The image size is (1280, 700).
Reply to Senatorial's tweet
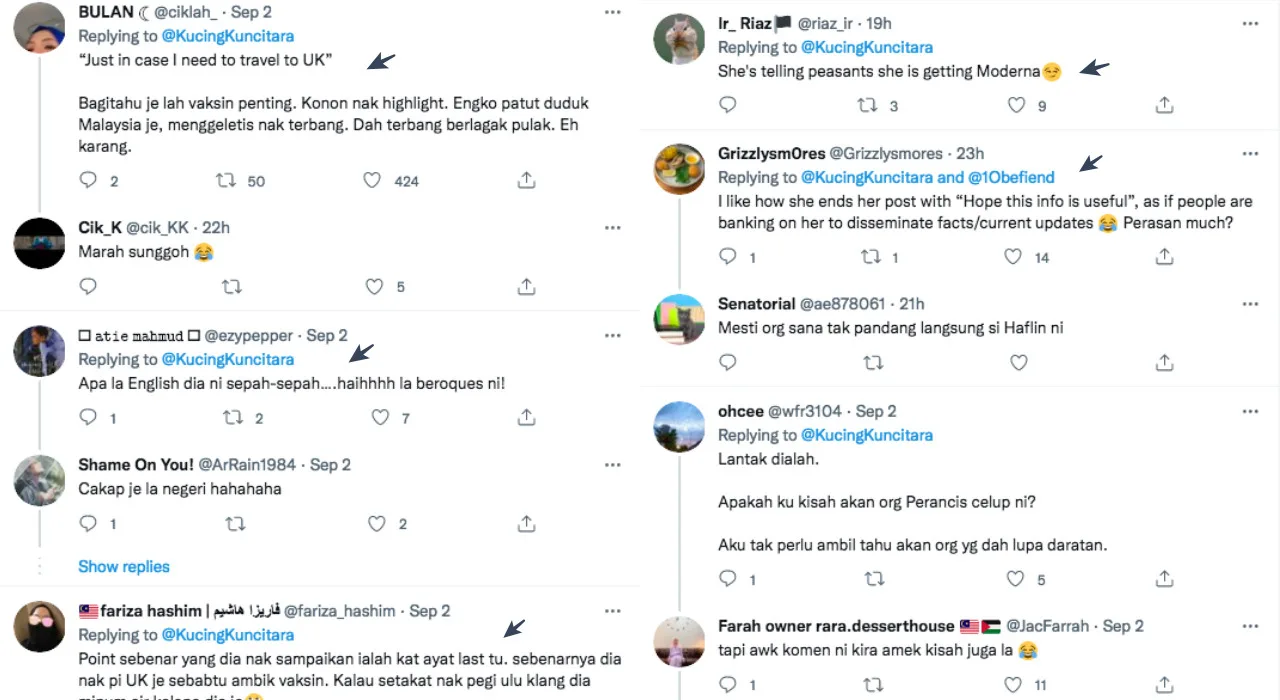[728, 362]
